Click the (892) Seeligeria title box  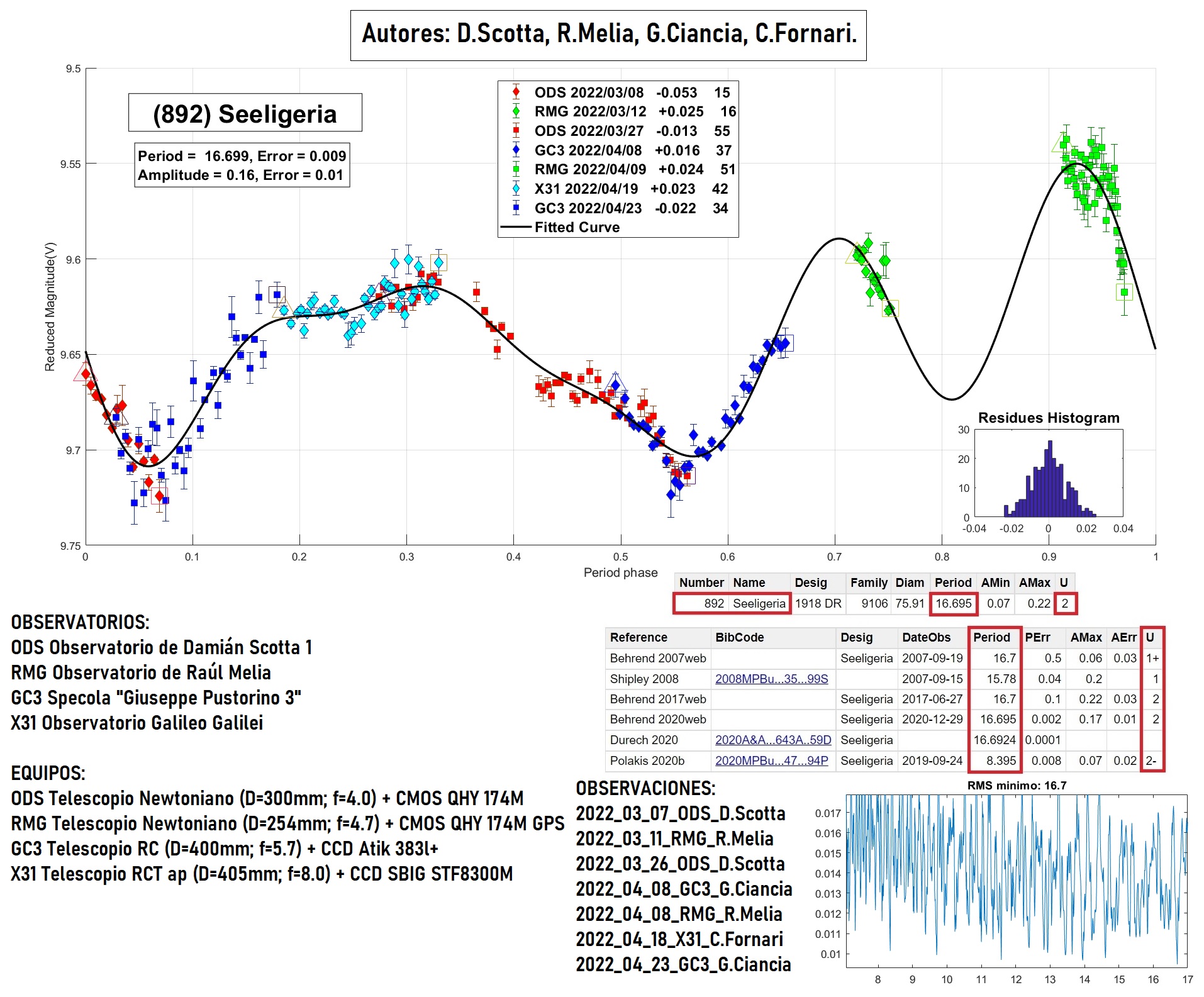245,113
